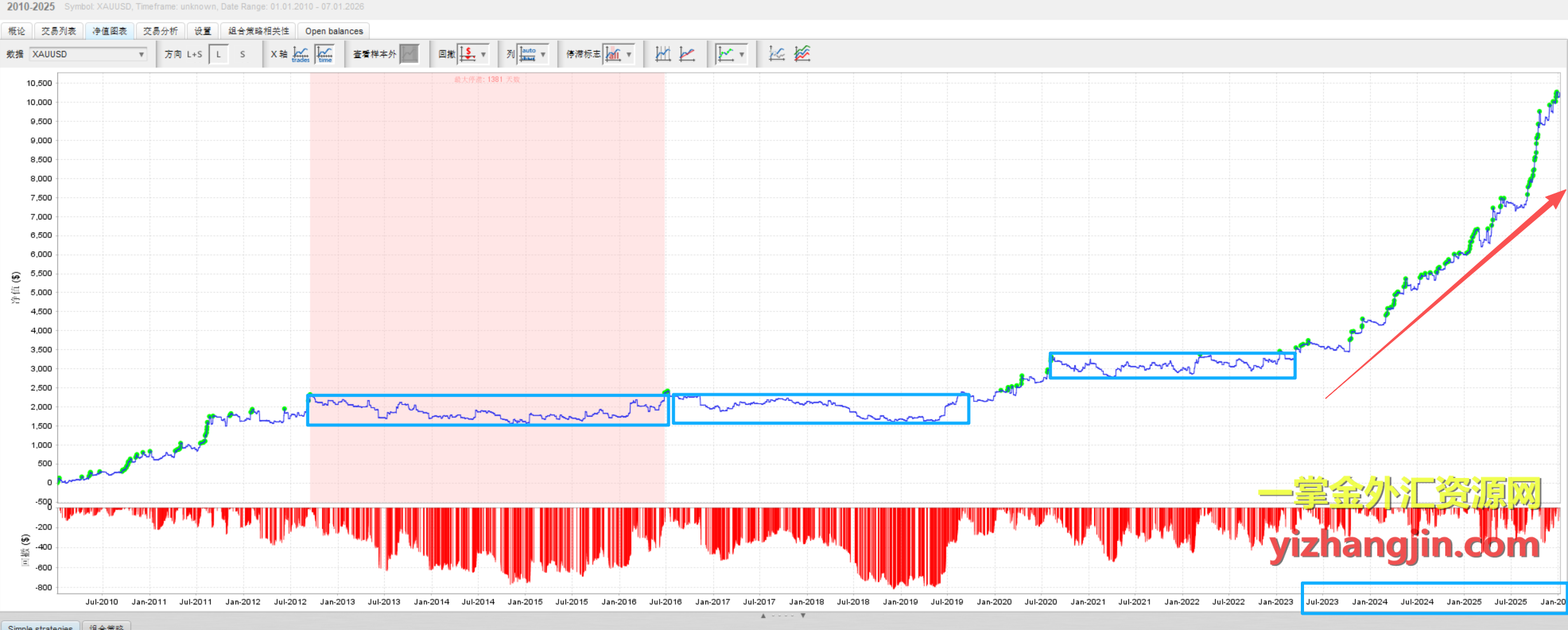Select the L+S direction option
Image resolution: width=1568 pixels, height=630 pixels.
(194, 54)
